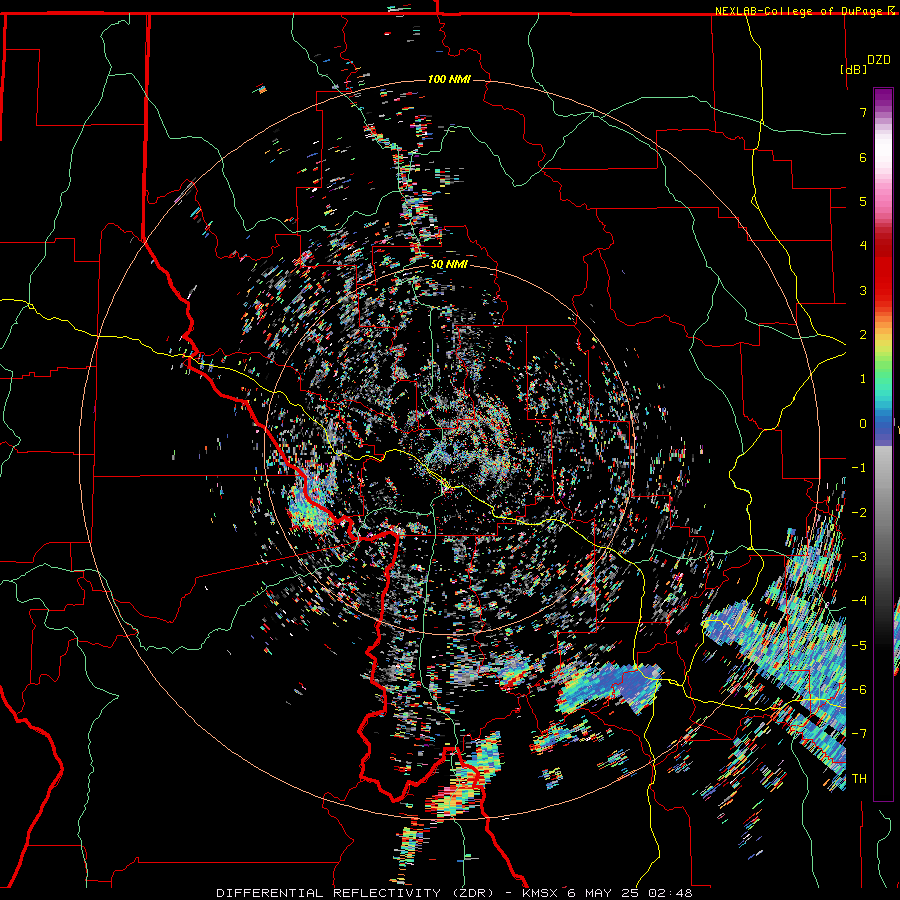This screenshot has height=900, width=900.
Task: Select the -7 value on the dB scale
Action: click(x=859, y=734)
